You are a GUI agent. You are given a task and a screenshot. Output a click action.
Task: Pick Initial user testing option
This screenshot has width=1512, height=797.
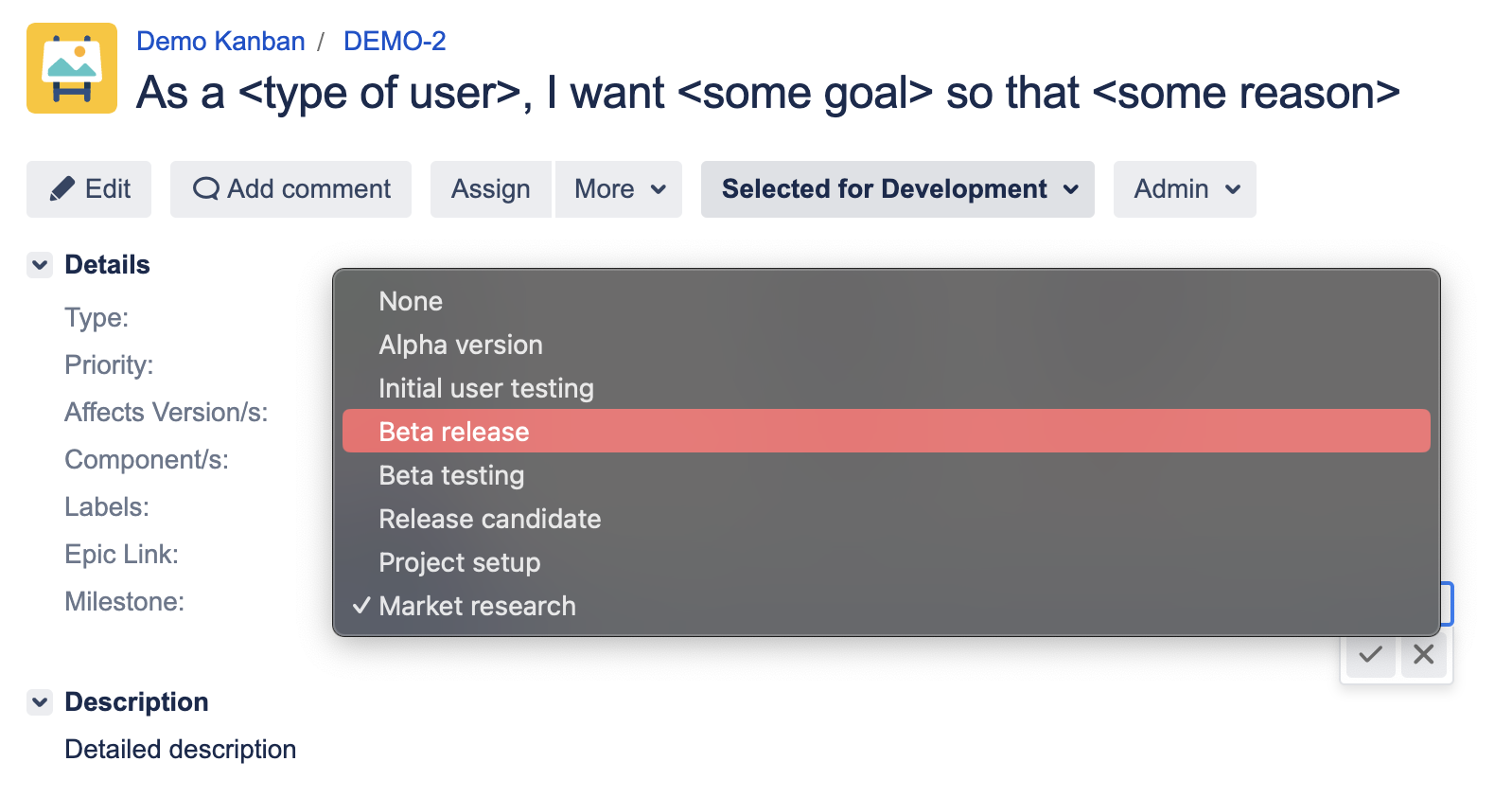[486, 388]
